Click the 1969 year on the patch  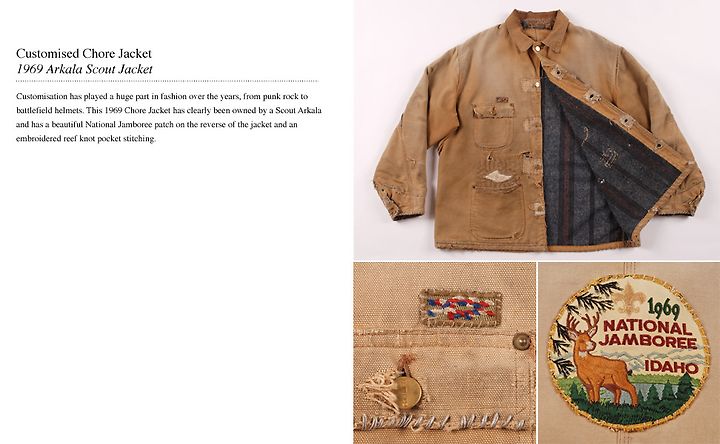664,309
